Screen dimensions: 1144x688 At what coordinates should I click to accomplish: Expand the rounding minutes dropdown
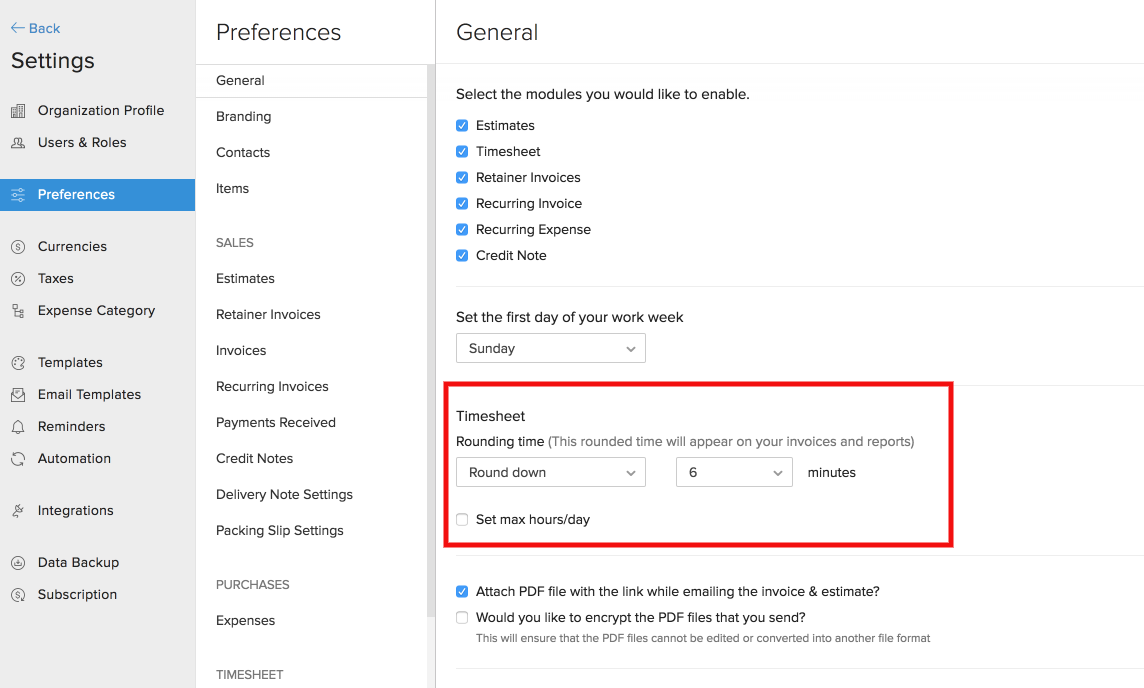click(x=734, y=472)
